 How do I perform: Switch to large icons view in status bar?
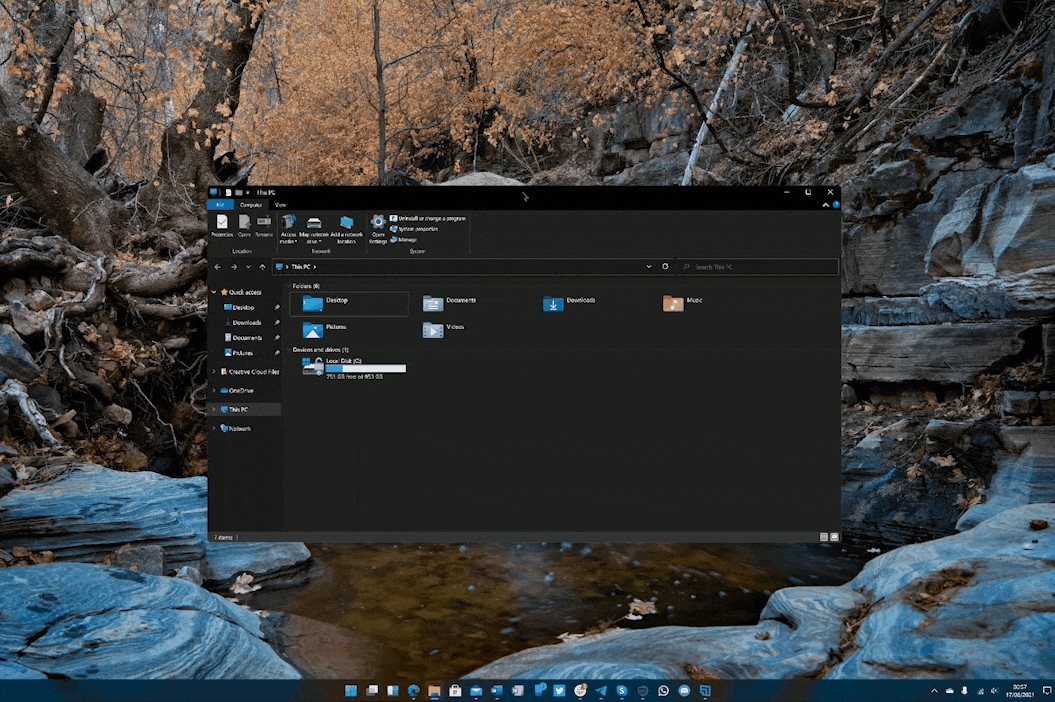834,537
